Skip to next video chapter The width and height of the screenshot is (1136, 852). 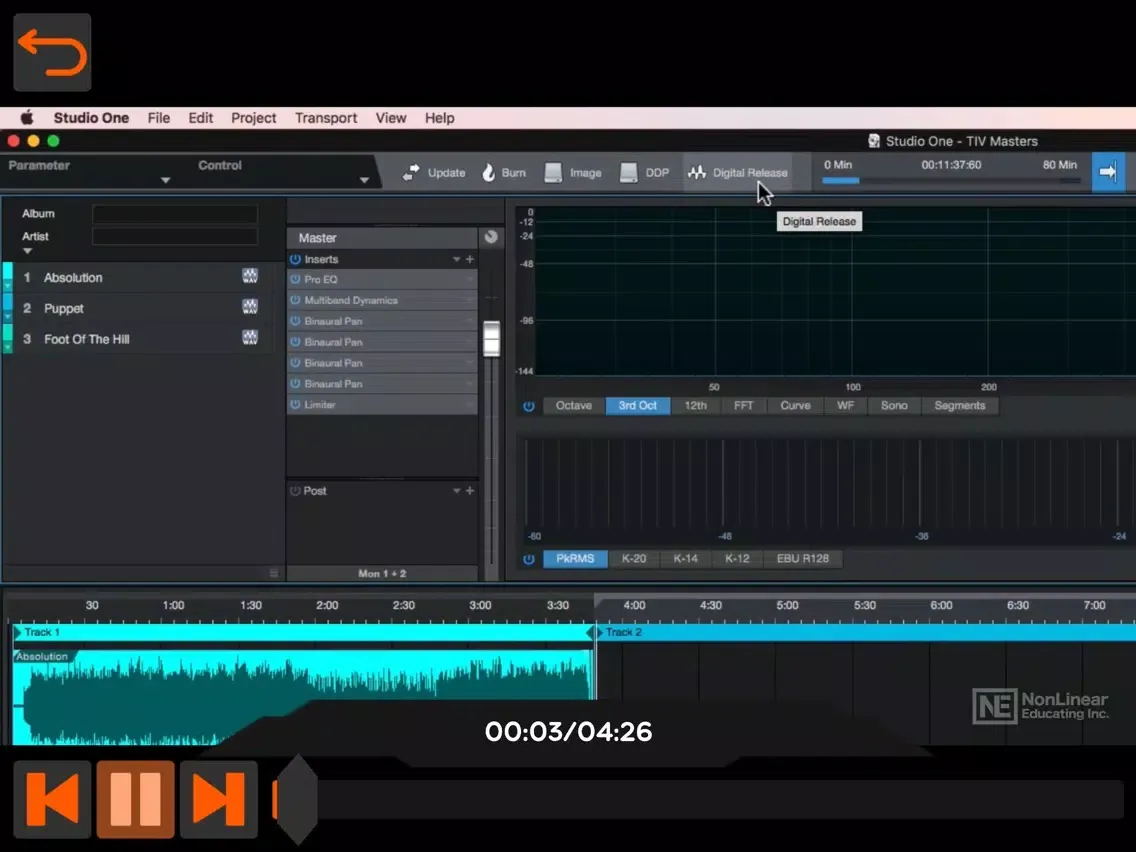coord(219,799)
